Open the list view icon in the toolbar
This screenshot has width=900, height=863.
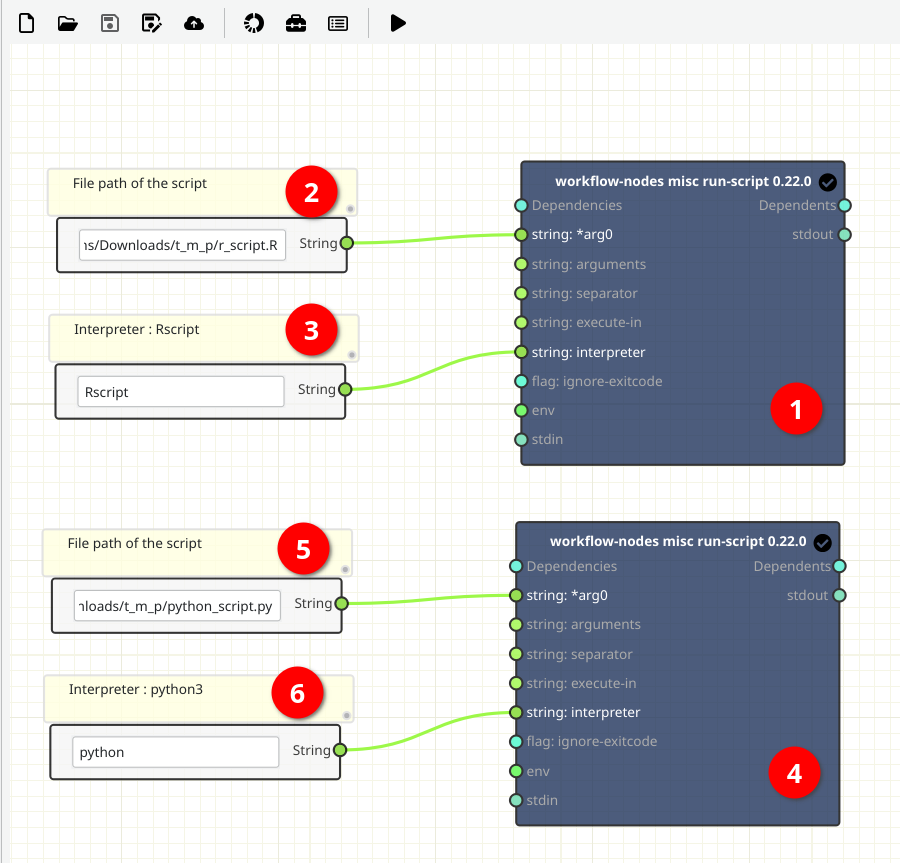tap(338, 24)
